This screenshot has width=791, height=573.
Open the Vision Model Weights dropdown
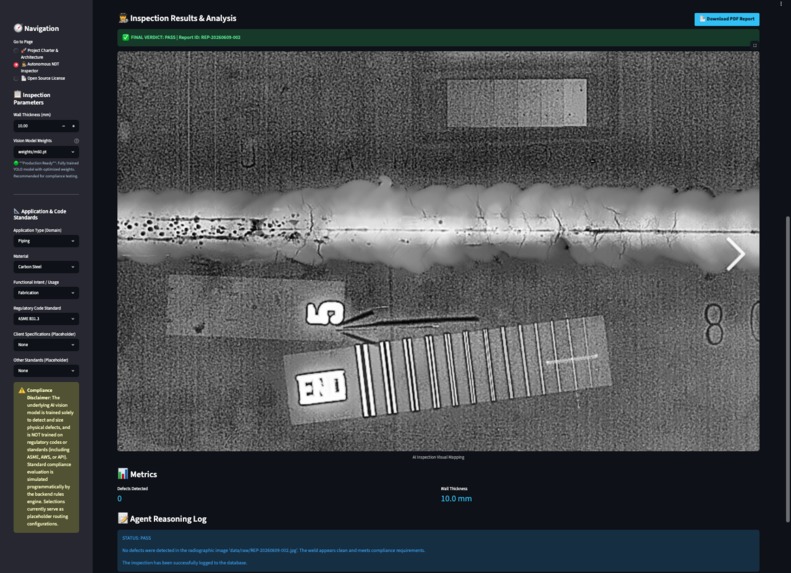tap(46, 152)
